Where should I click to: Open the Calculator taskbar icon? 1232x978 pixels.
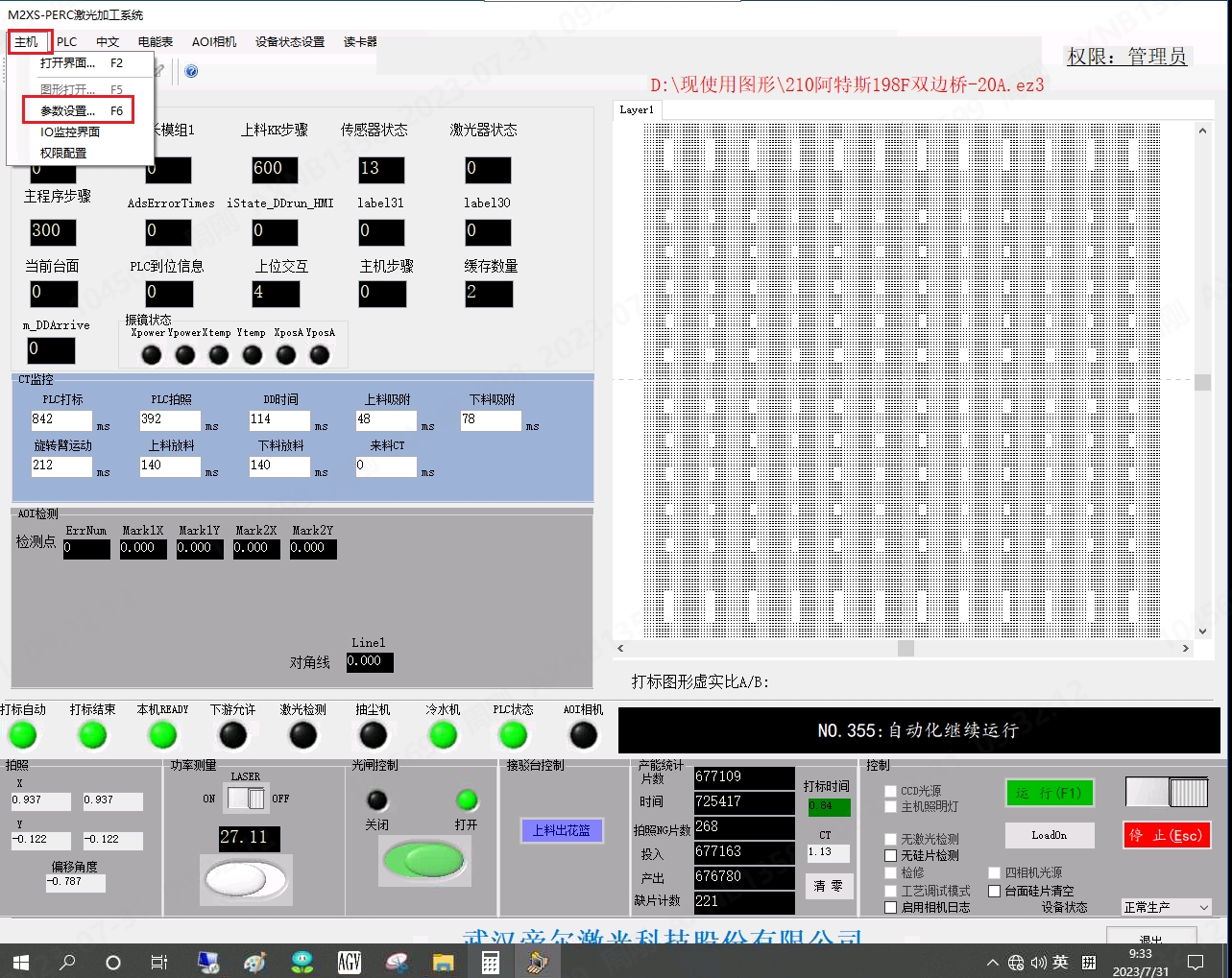490,962
